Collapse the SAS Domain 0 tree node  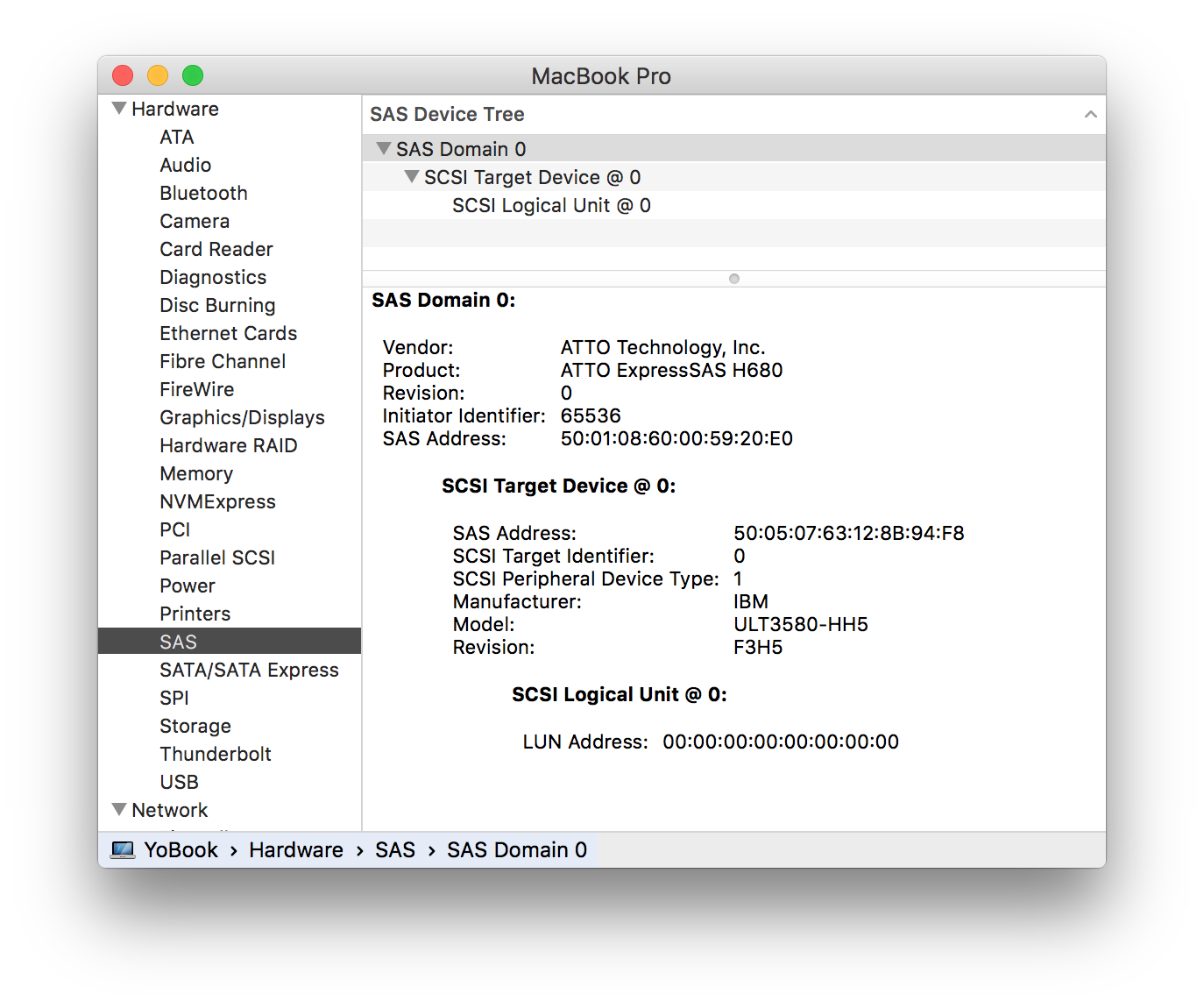coord(384,148)
